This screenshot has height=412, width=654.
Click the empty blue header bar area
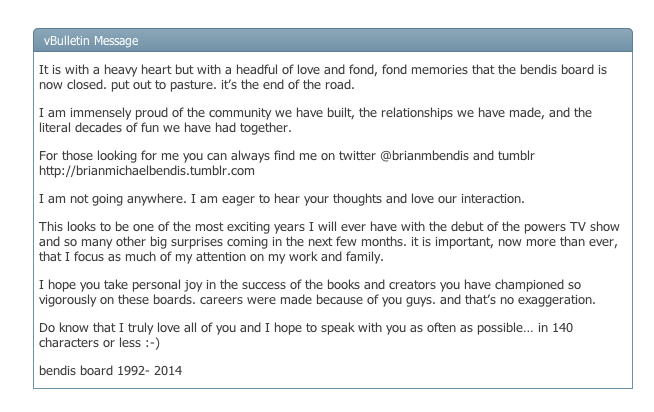384,41
